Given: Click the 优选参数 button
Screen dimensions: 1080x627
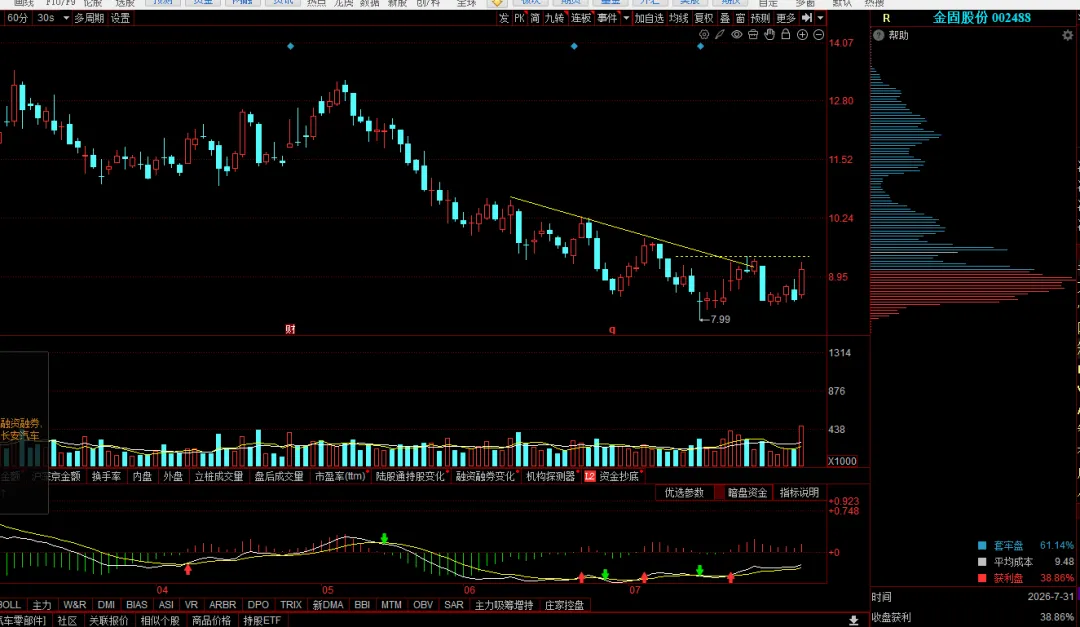Looking at the screenshot, I should click(684, 493).
